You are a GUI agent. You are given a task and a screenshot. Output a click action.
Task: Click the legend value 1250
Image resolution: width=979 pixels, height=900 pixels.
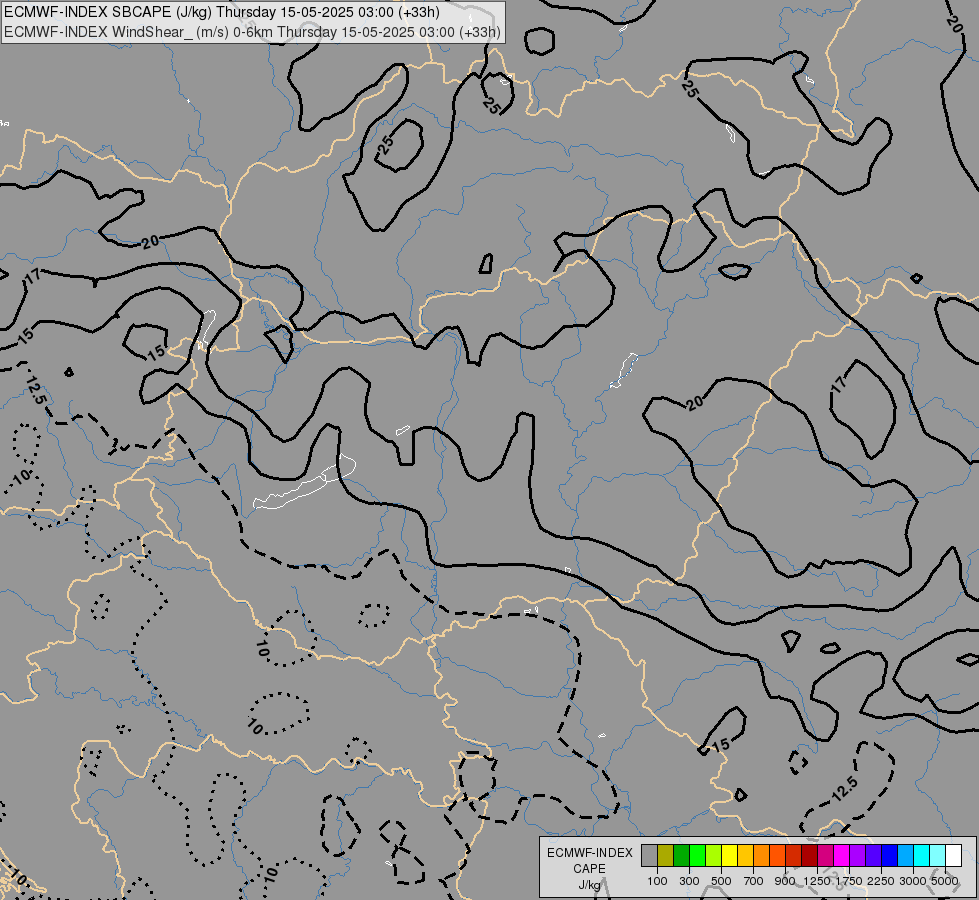(x=817, y=881)
